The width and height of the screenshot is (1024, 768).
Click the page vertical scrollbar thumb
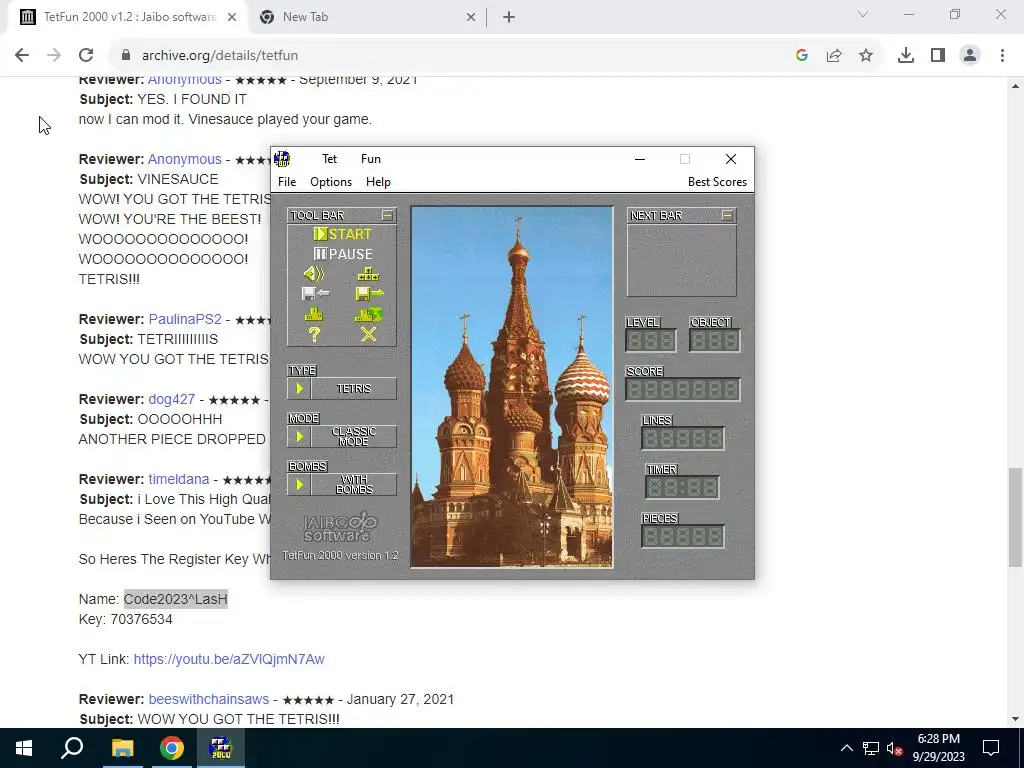tap(1015, 517)
